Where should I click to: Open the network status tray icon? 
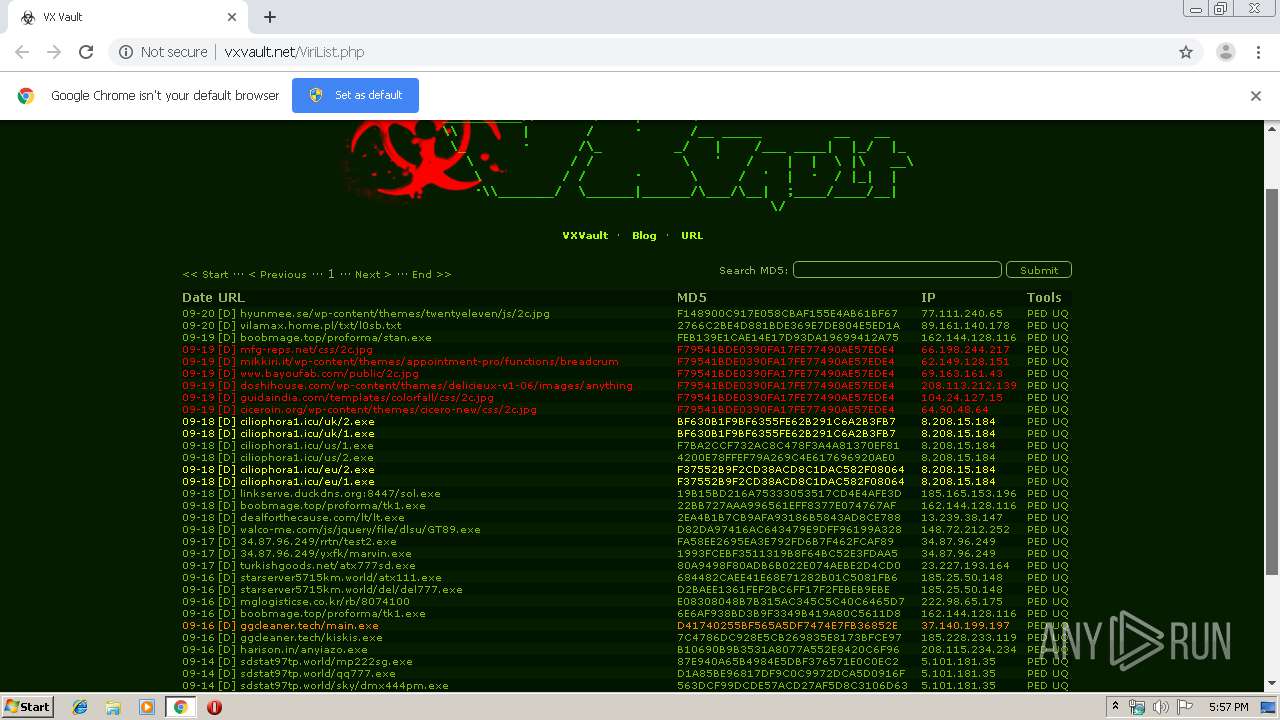click(x=1139, y=707)
